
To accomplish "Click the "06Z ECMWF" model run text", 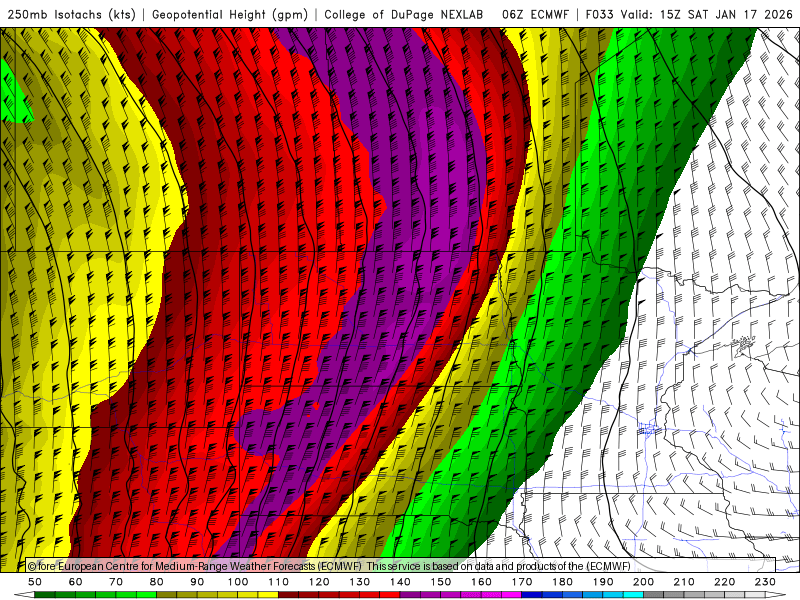I will tap(535, 14).
